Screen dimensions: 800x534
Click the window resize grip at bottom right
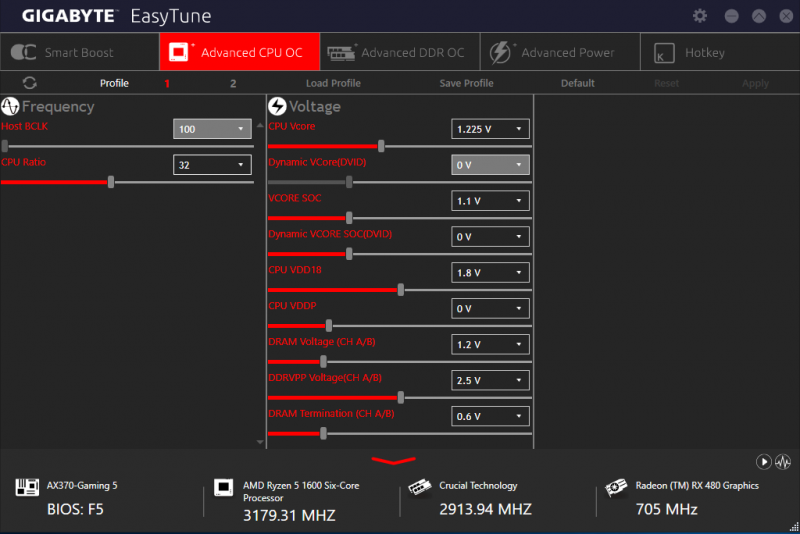[794, 527]
